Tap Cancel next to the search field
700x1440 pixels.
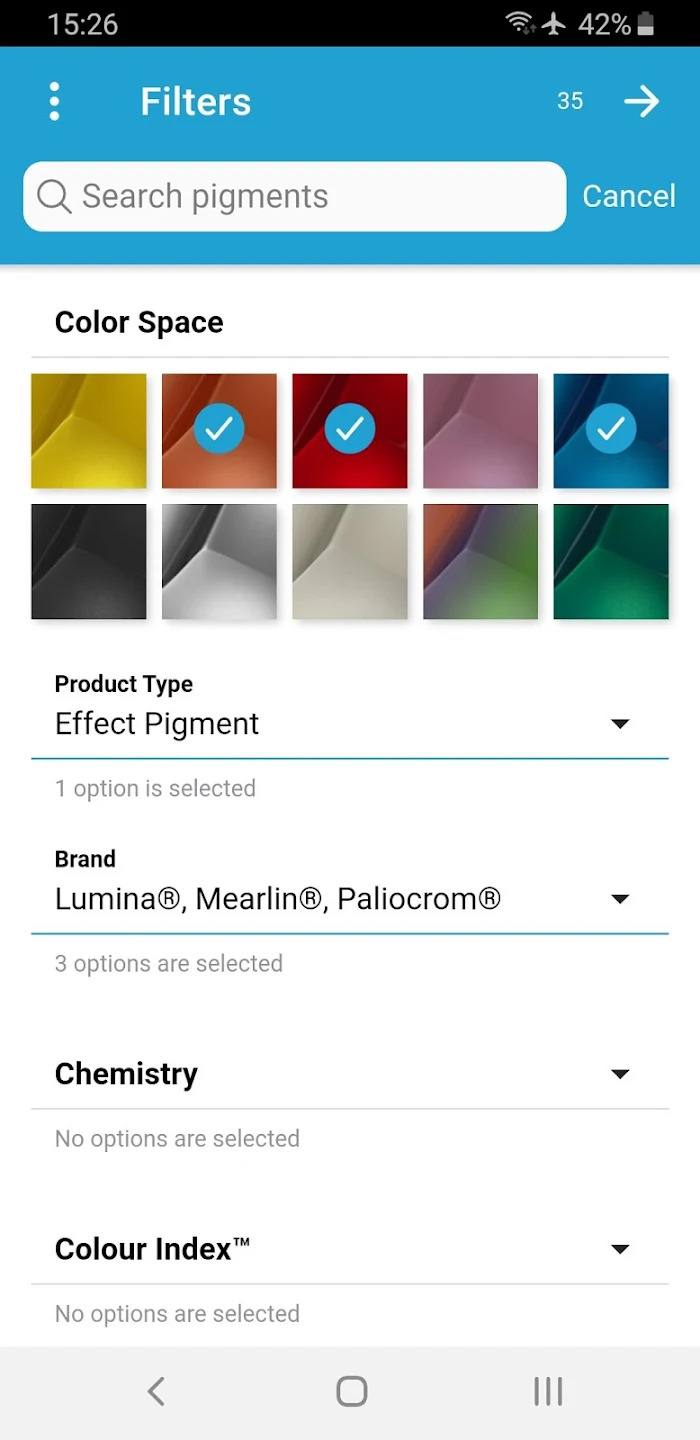[629, 196]
